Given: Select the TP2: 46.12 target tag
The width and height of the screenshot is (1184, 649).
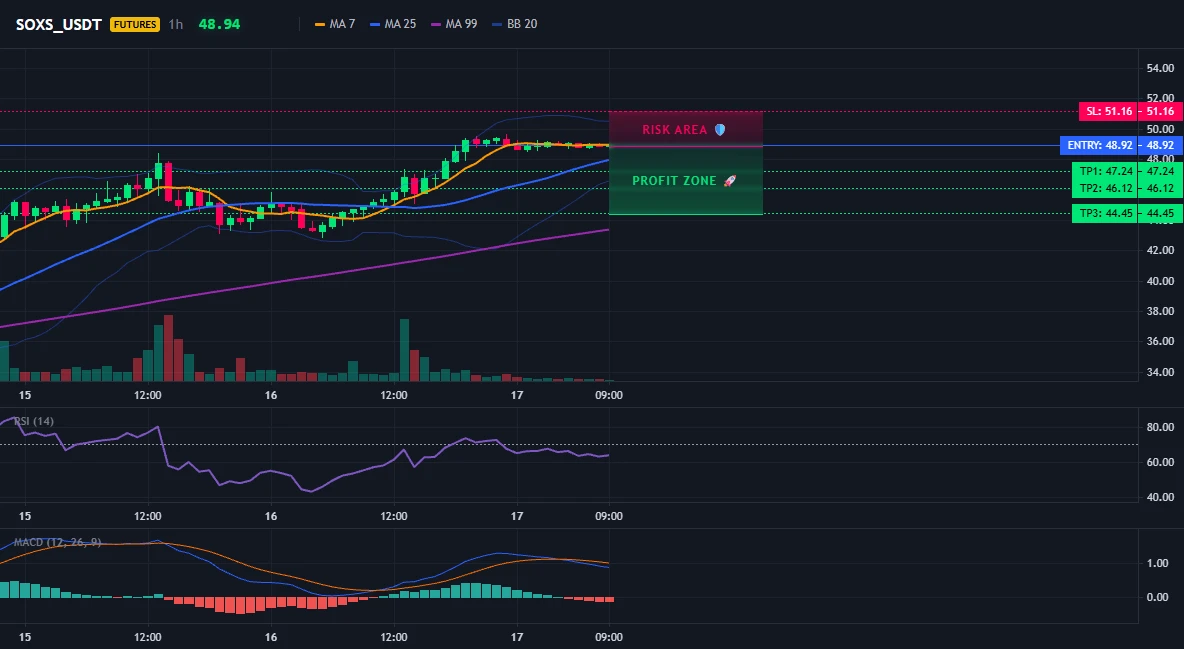Looking at the screenshot, I should pyautogui.click(x=1105, y=188).
